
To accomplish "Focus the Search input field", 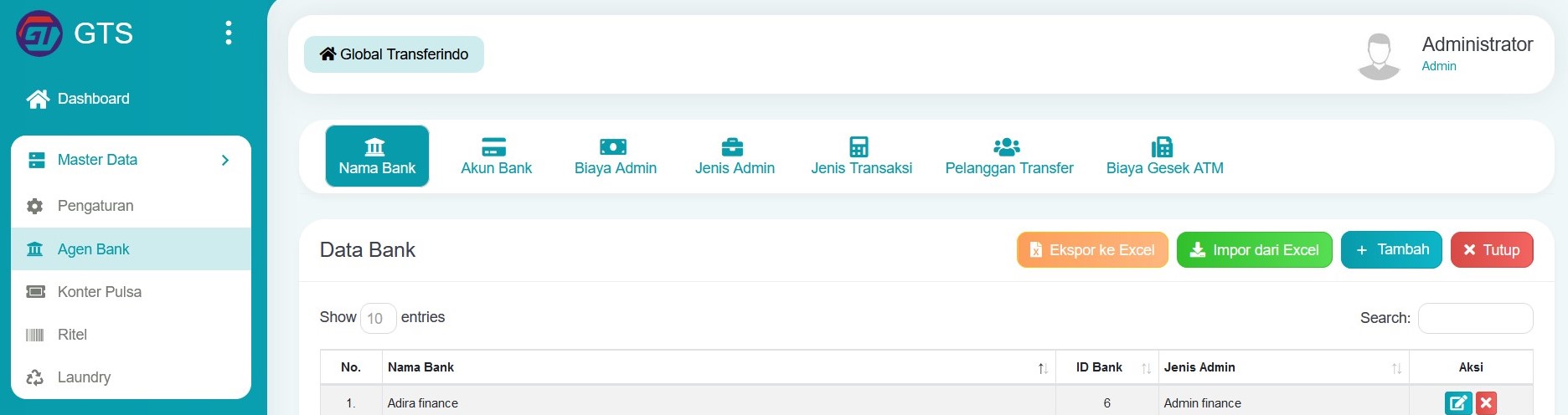I will tap(1475, 318).
